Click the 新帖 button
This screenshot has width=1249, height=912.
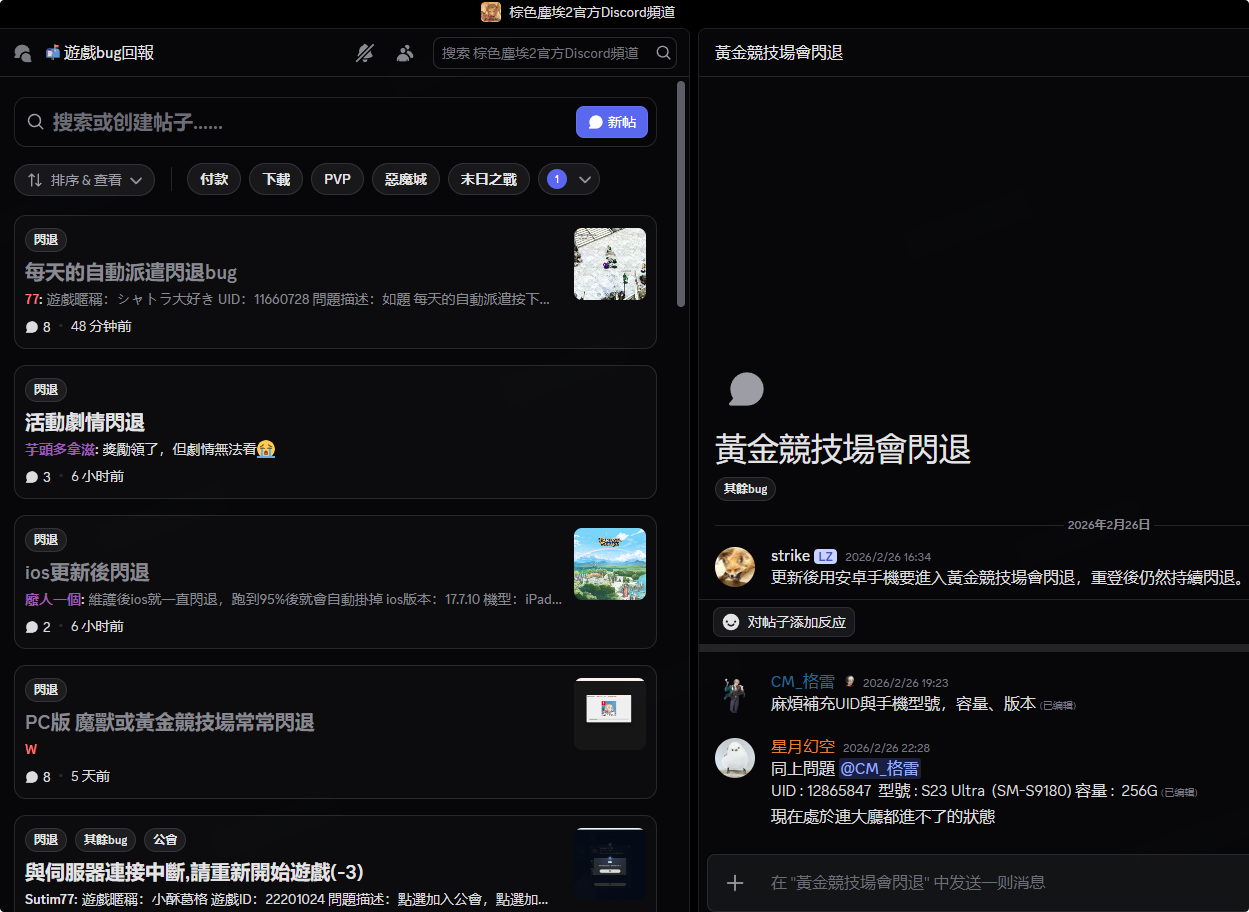pyautogui.click(x=612, y=122)
